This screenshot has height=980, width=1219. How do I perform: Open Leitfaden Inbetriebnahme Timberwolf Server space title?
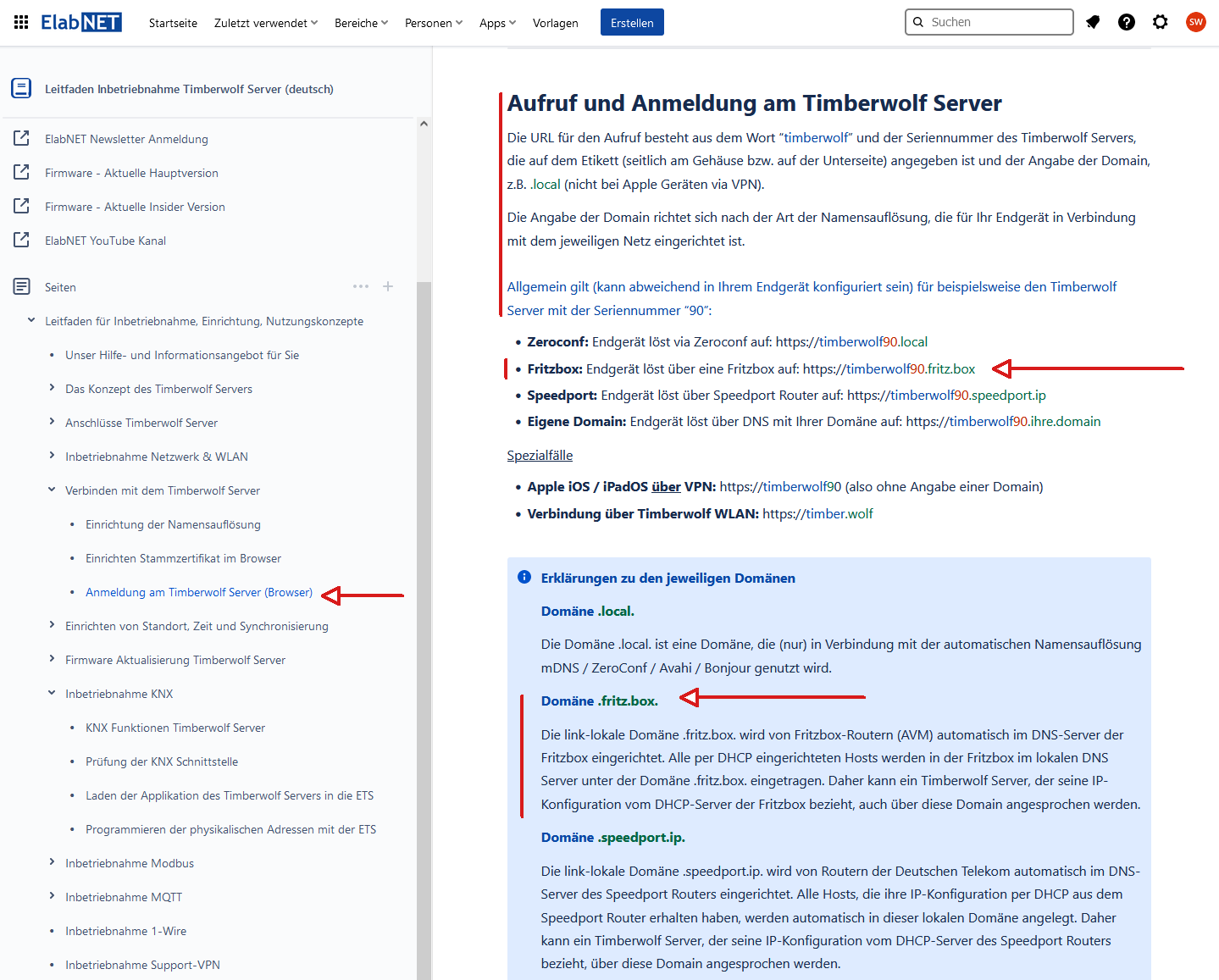[x=189, y=89]
